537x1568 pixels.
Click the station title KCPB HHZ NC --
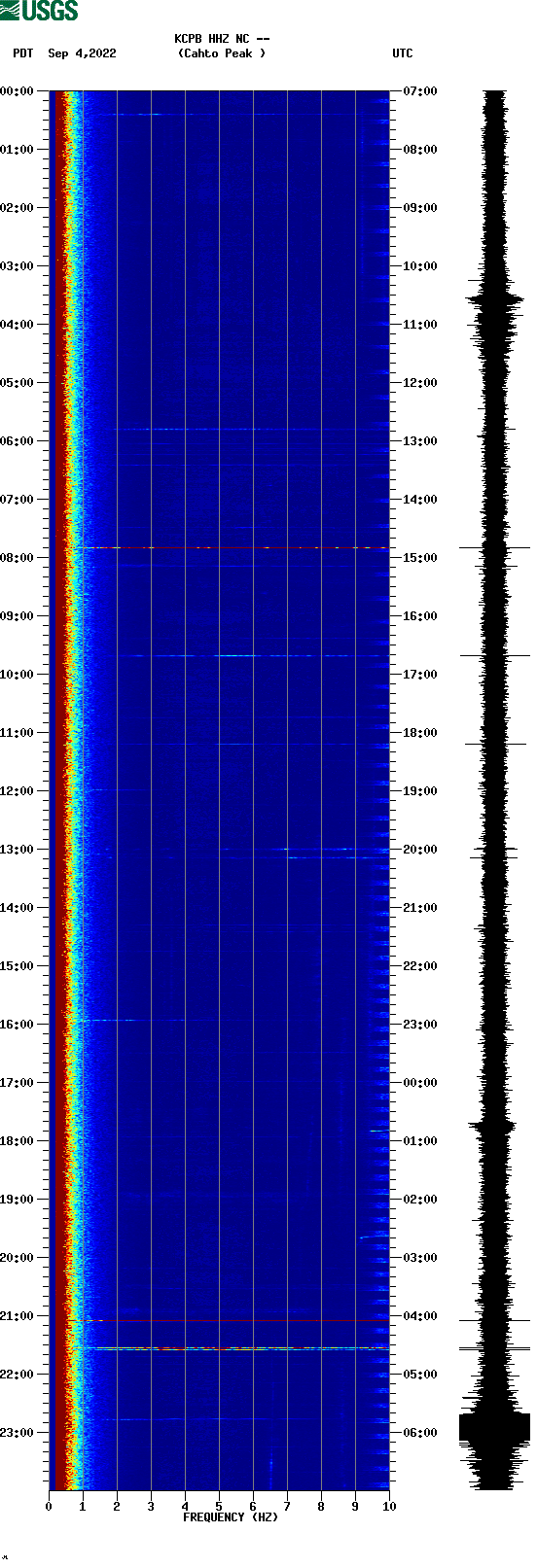click(x=222, y=39)
